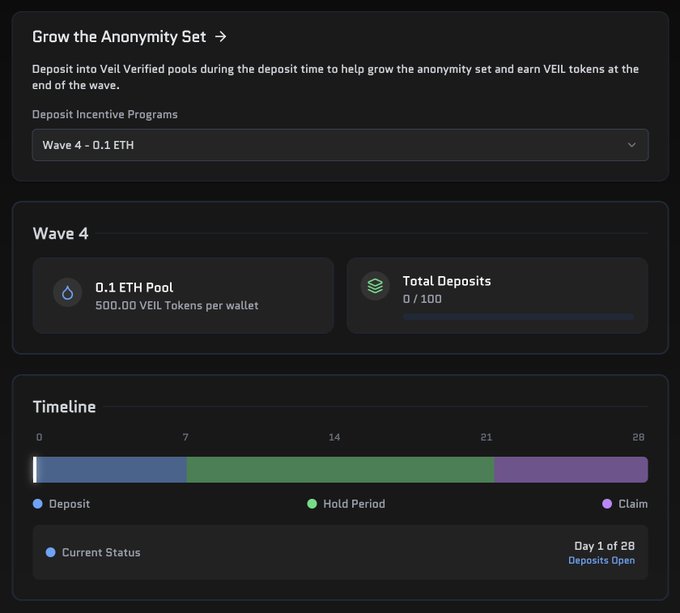Click the water droplet pool icon
The image size is (680, 613).
point(68,294)
